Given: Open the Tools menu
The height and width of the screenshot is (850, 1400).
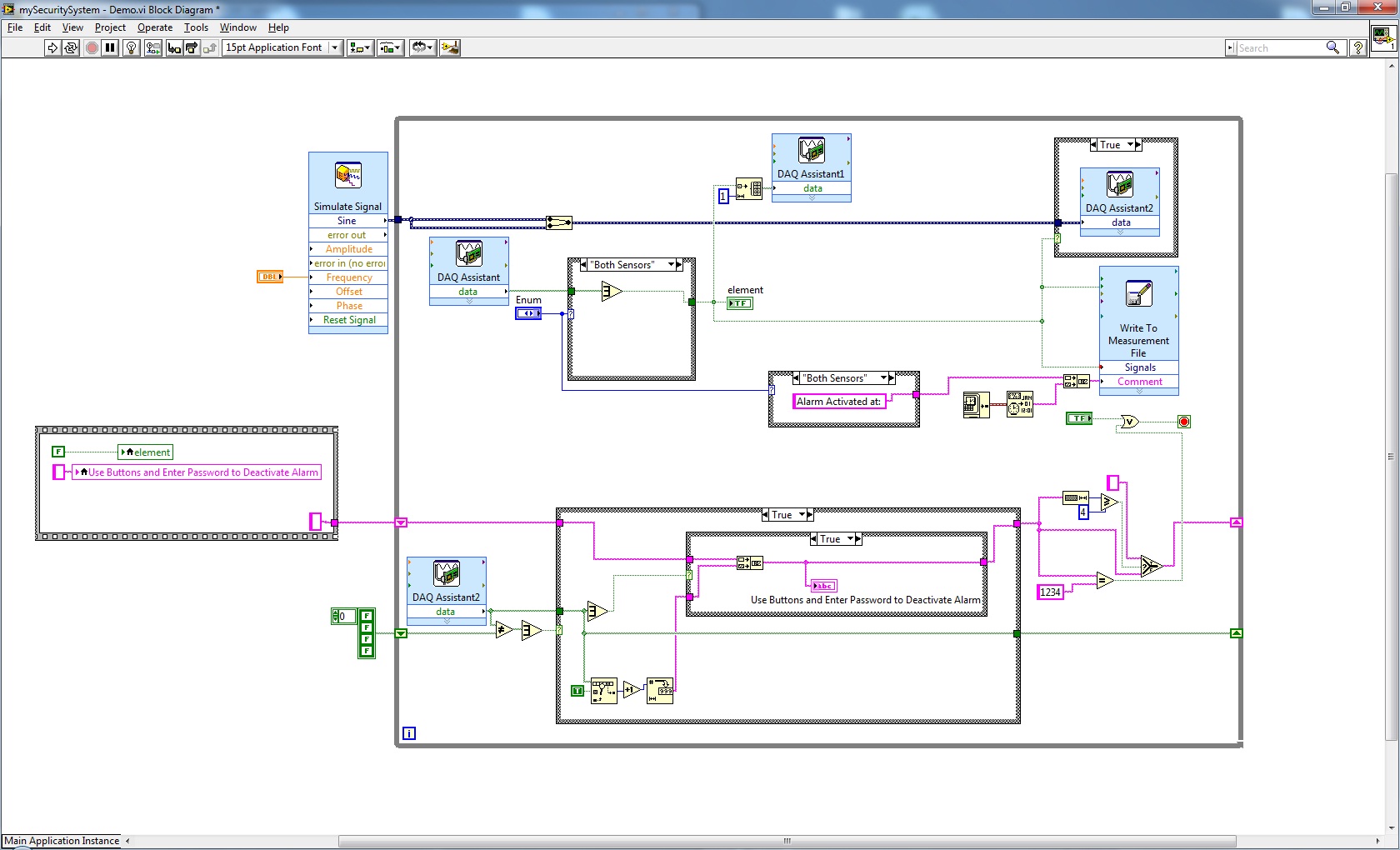Looking at the screenshot, I should (196, 27).
